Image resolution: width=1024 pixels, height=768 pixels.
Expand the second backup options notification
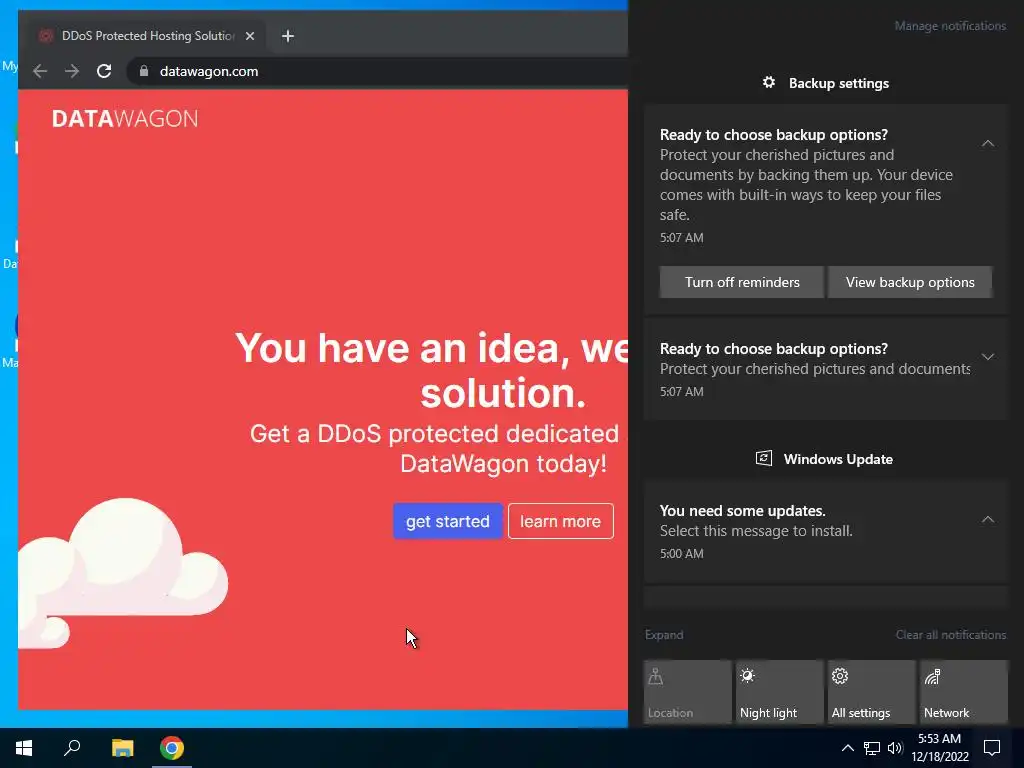click(x=987, y=357)
